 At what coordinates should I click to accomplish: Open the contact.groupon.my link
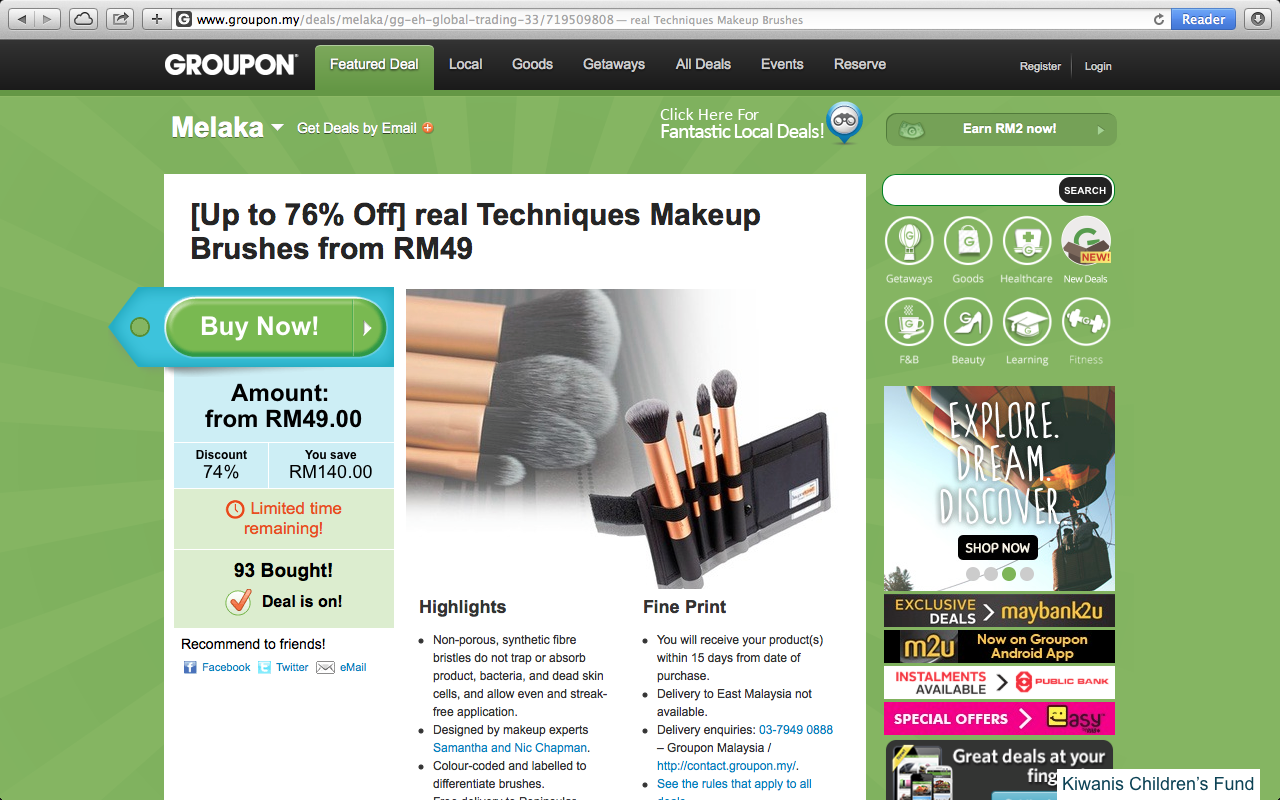pyautogui.click(x=726, y=766)
